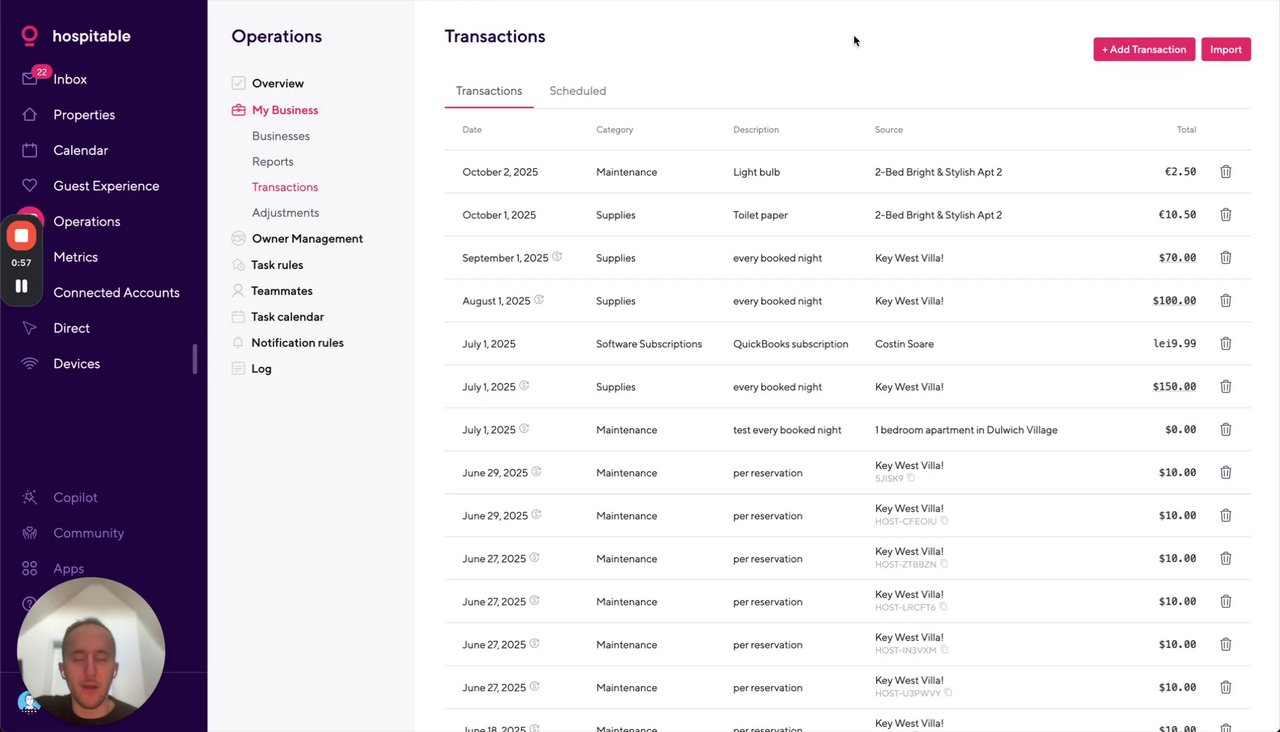Viewport: 1280px width, 732px height.
Task: Select the Transactions tab
Action: tap(489, 91)
